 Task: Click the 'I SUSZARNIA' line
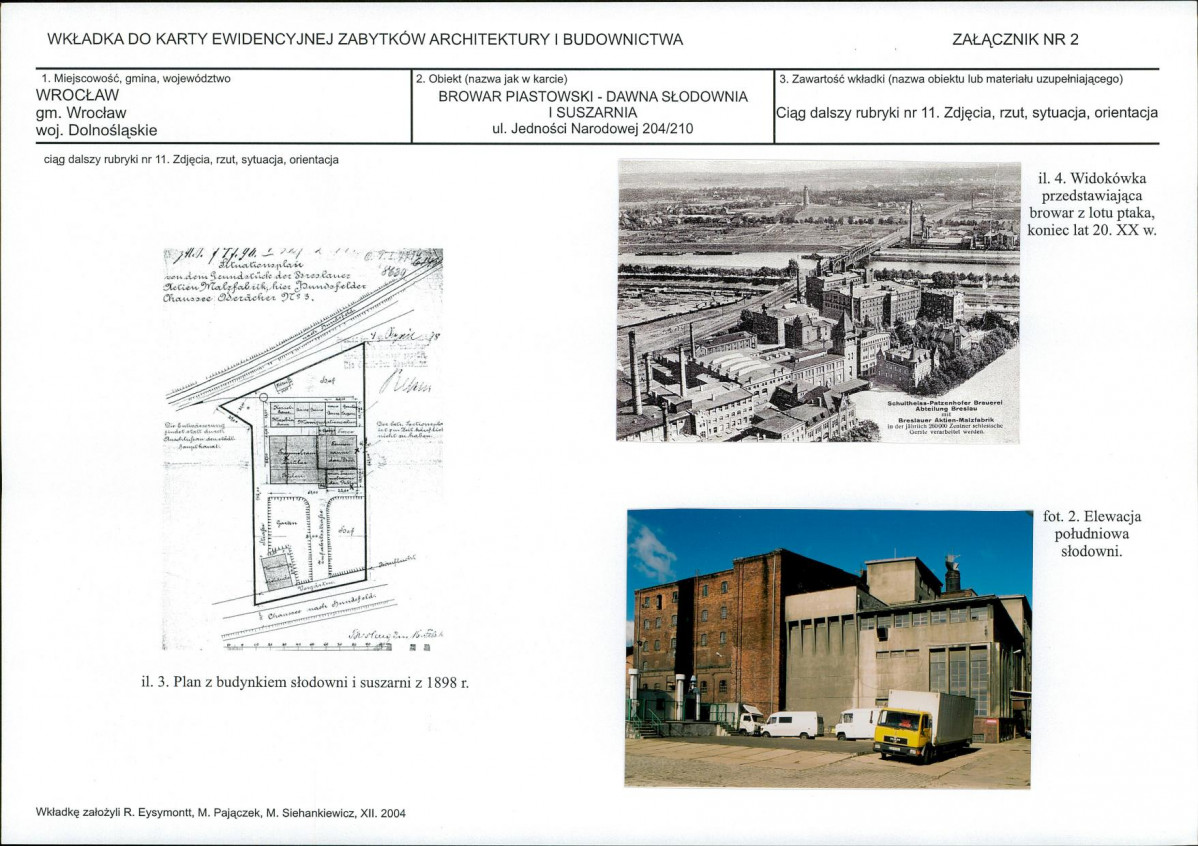point(593,112)
